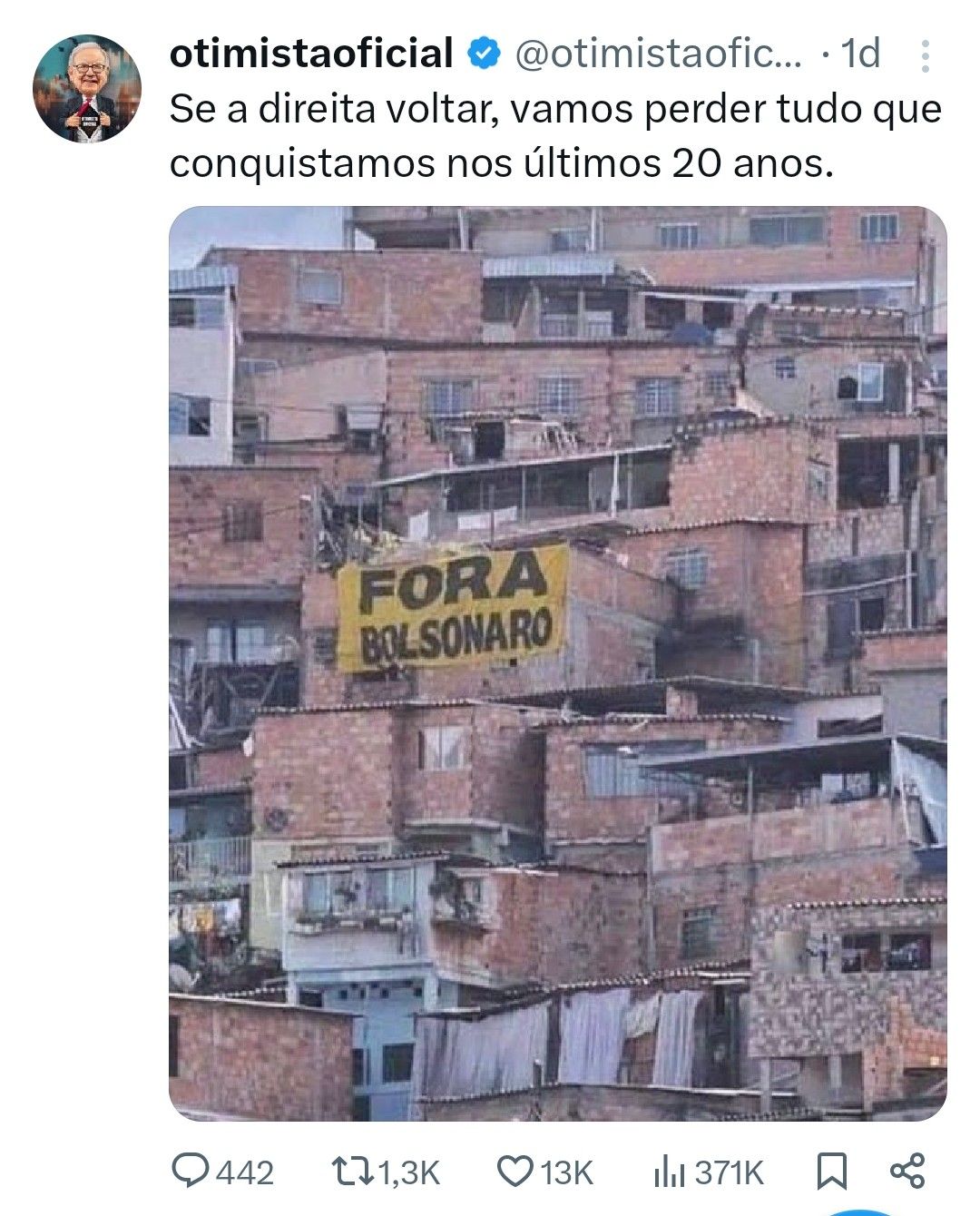This screenshot has height=1216, width=980.
Task: Click the repost arrows icon
Action: [352, 1172]
